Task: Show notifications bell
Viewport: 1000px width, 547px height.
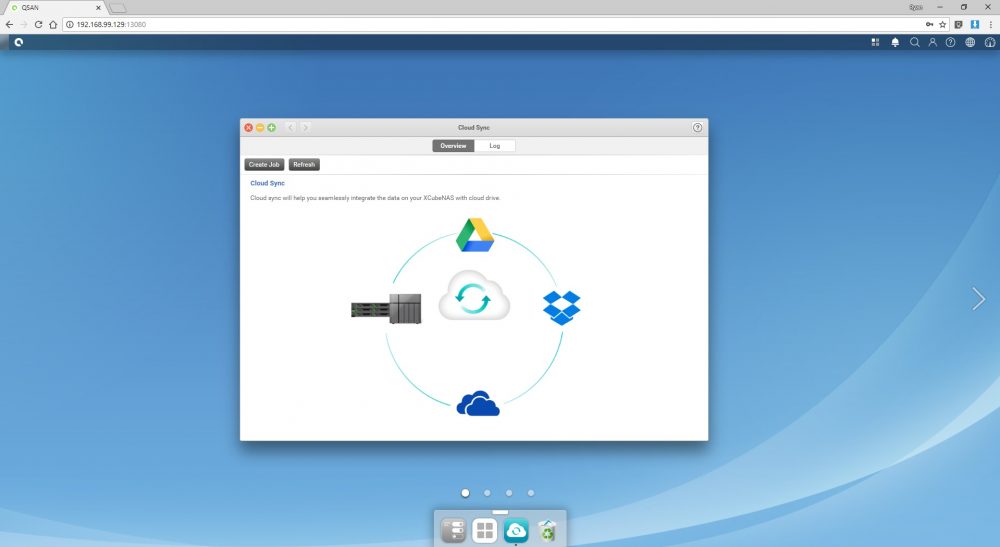Action: (x=895, y=42)
